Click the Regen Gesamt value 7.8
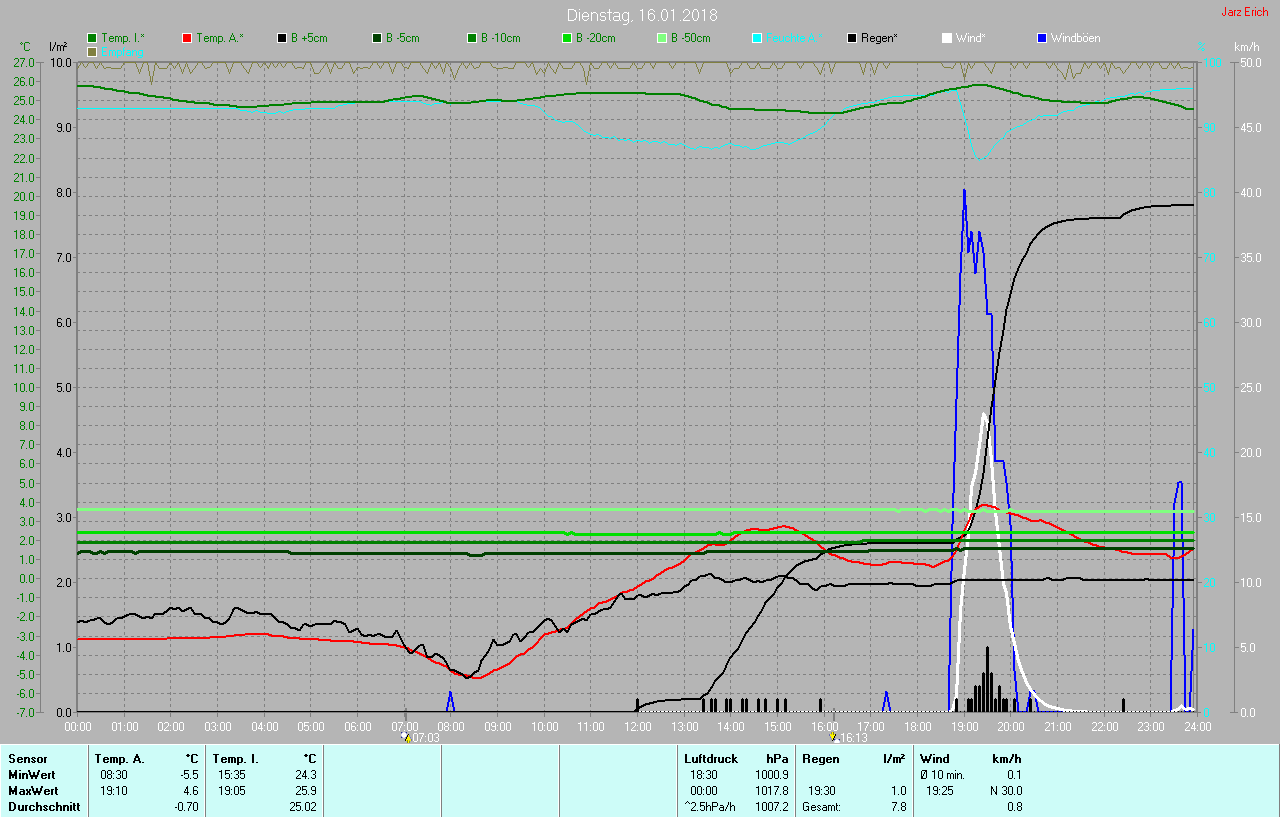The width and height of the screenshot is (1280, 817). (898, 807)
